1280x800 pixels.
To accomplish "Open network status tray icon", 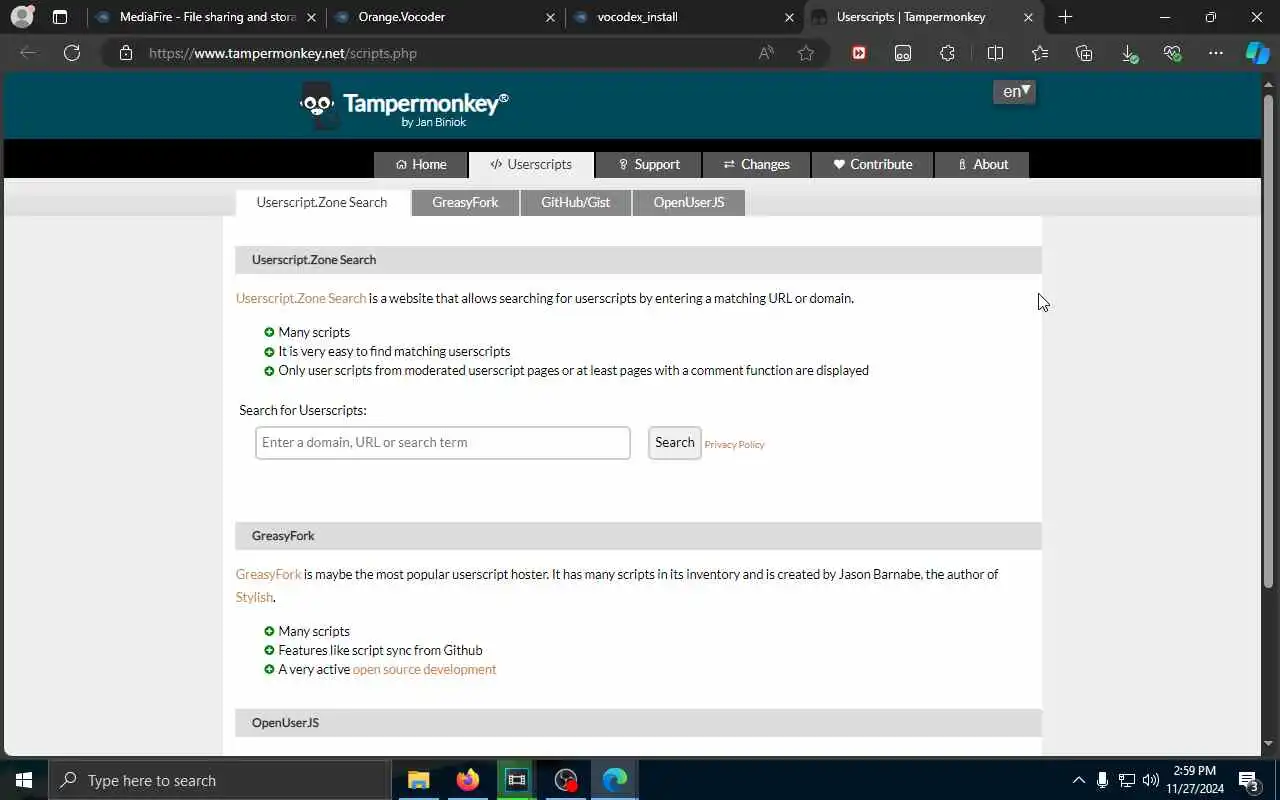I will coord(1126,780).
